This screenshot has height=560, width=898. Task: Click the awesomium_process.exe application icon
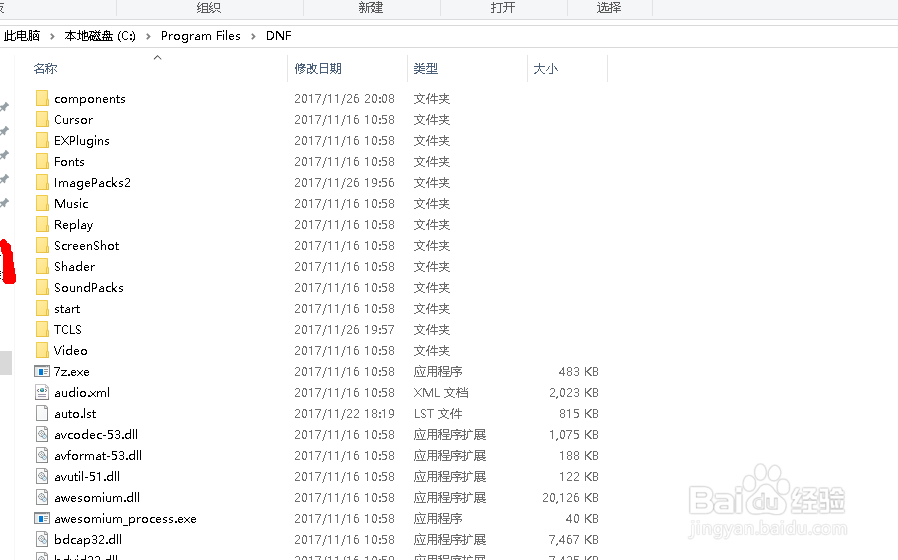(42, 518)
